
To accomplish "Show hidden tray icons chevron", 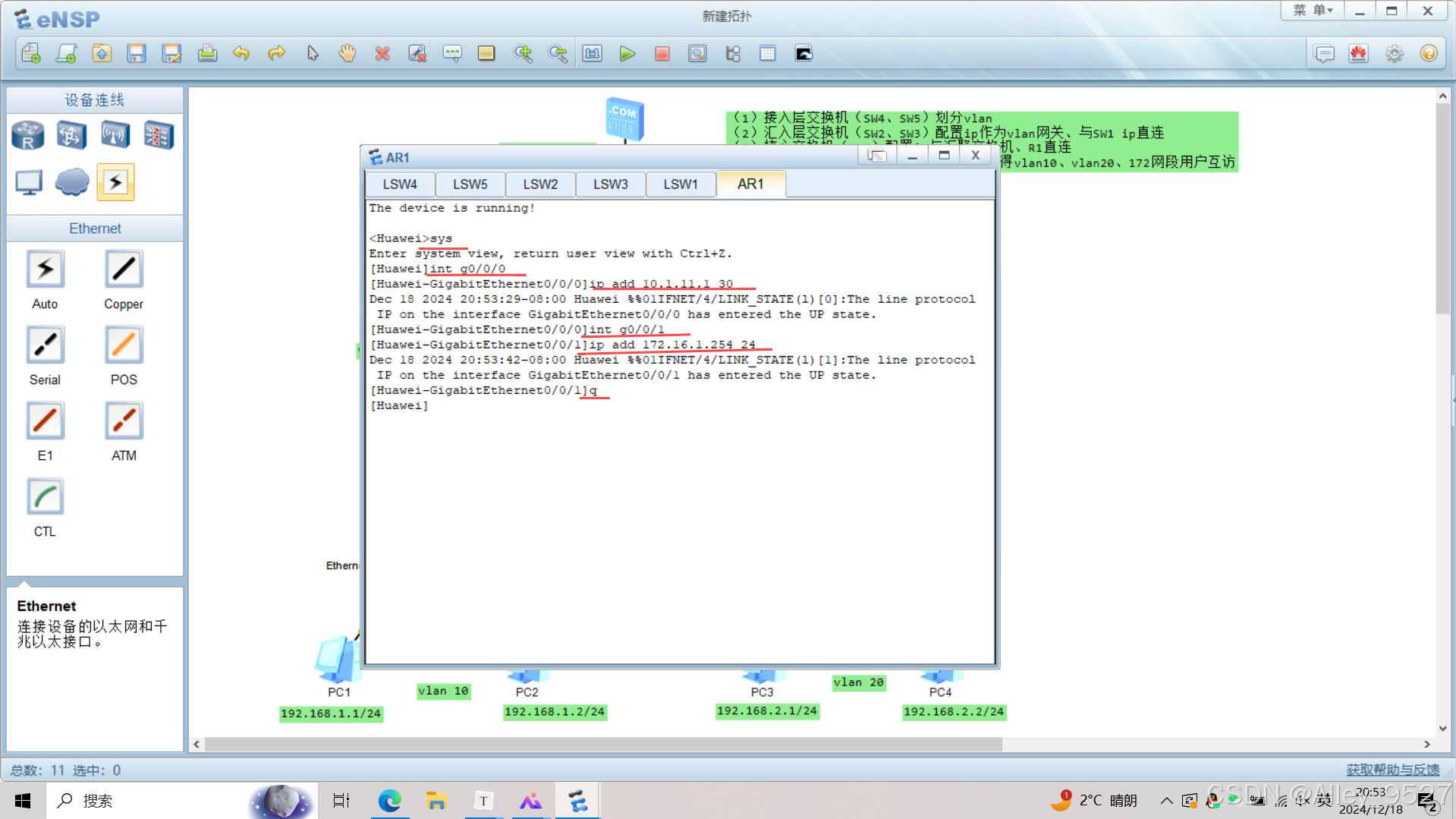I will coord(1166,801).
